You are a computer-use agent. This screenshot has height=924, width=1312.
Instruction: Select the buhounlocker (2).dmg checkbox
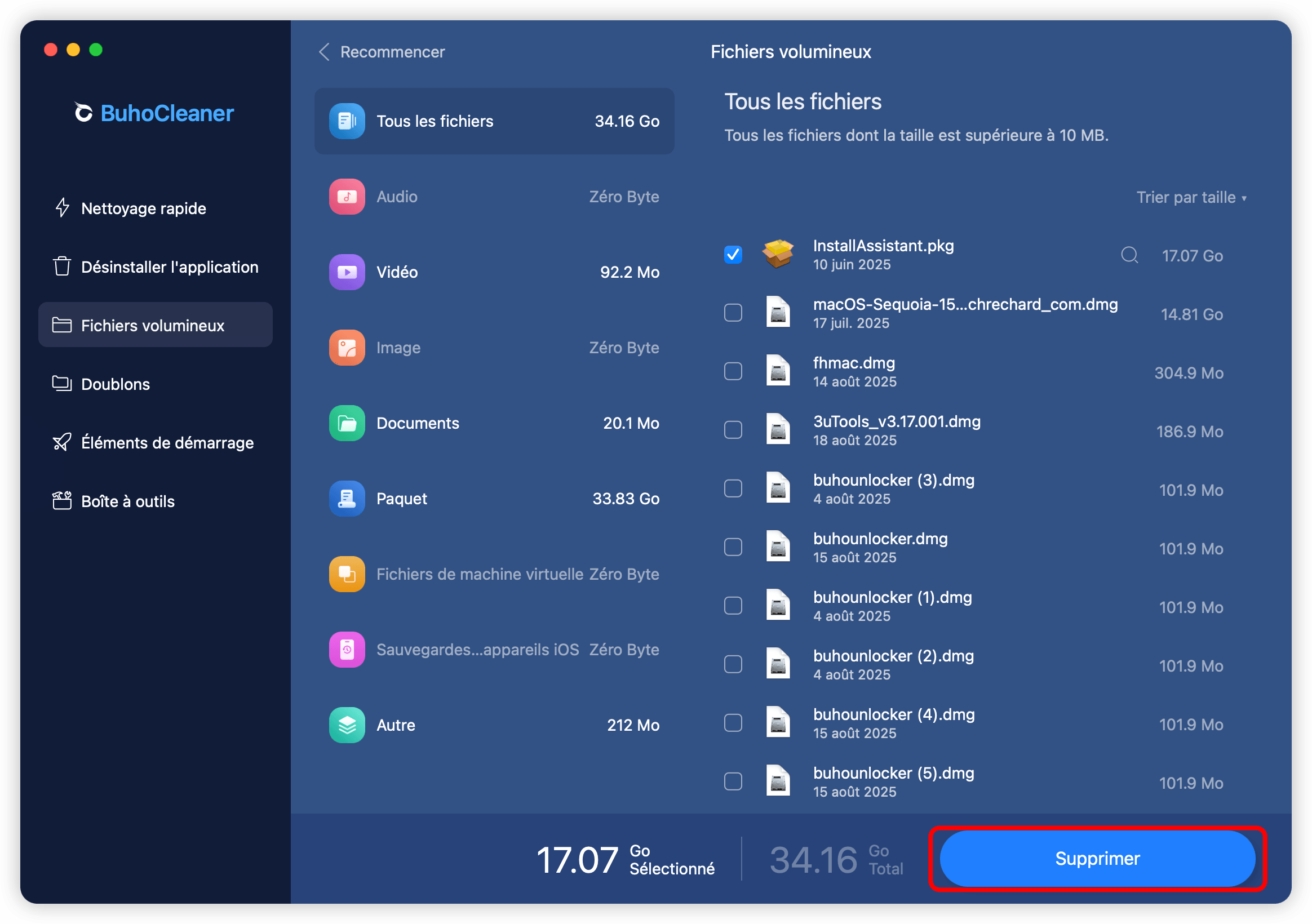pyautogui.click(x=733, y=664)
